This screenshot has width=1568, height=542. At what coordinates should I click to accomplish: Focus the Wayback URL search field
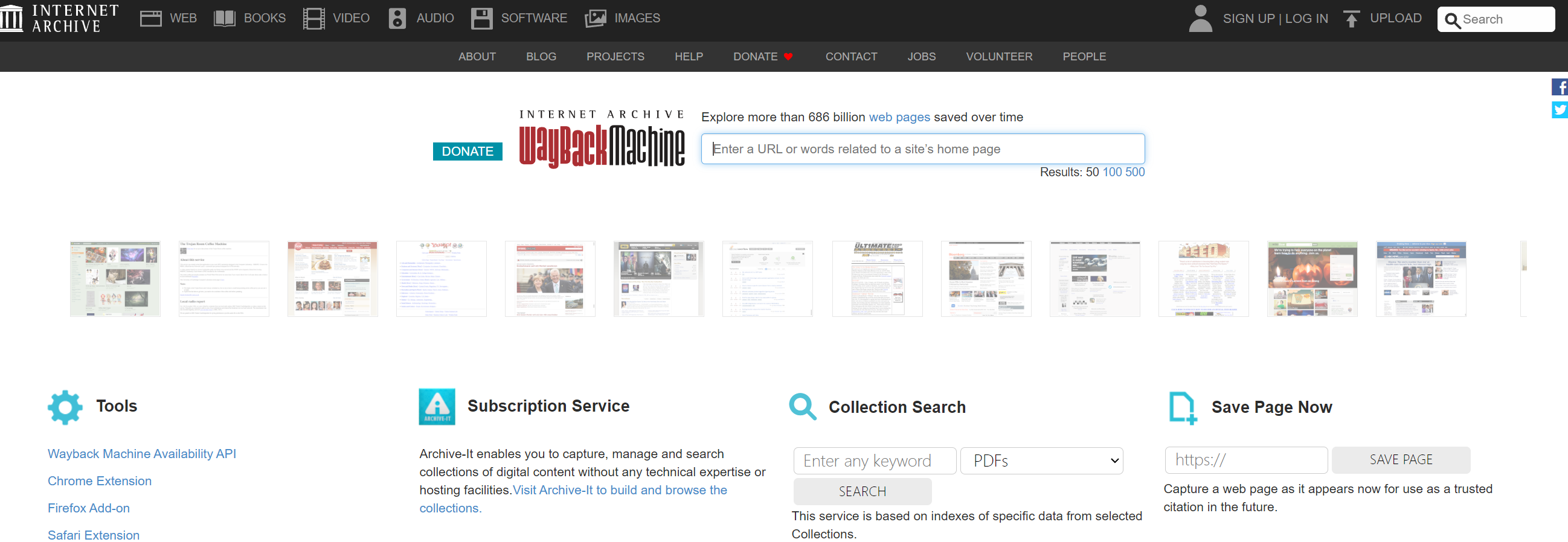tap(922, 149)
